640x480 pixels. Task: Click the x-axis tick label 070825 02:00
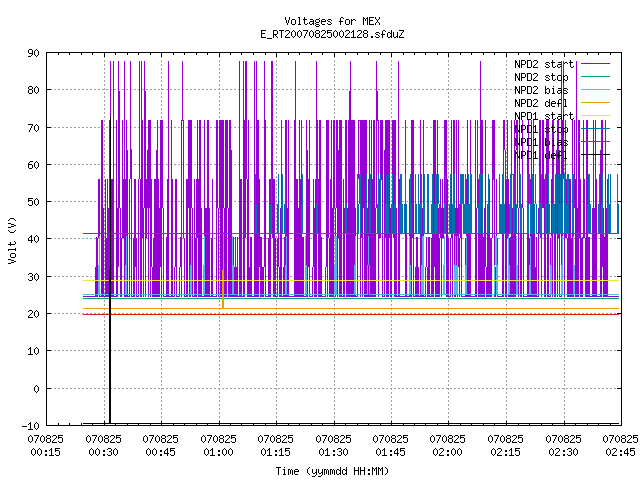point(447,446)
